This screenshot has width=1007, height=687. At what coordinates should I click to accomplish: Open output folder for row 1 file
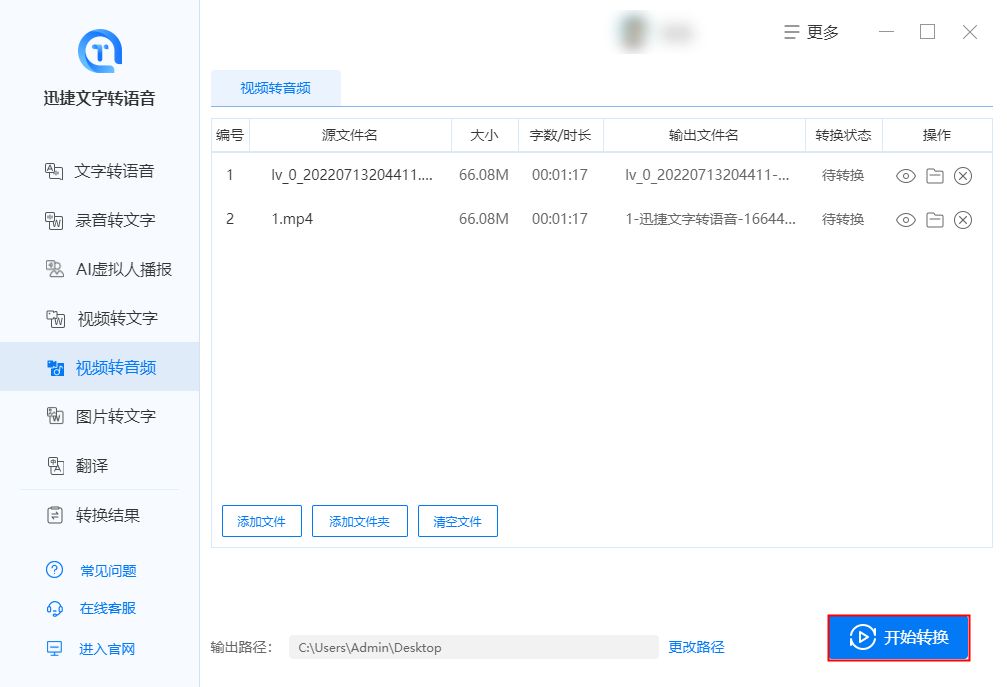tap(934, 176)
